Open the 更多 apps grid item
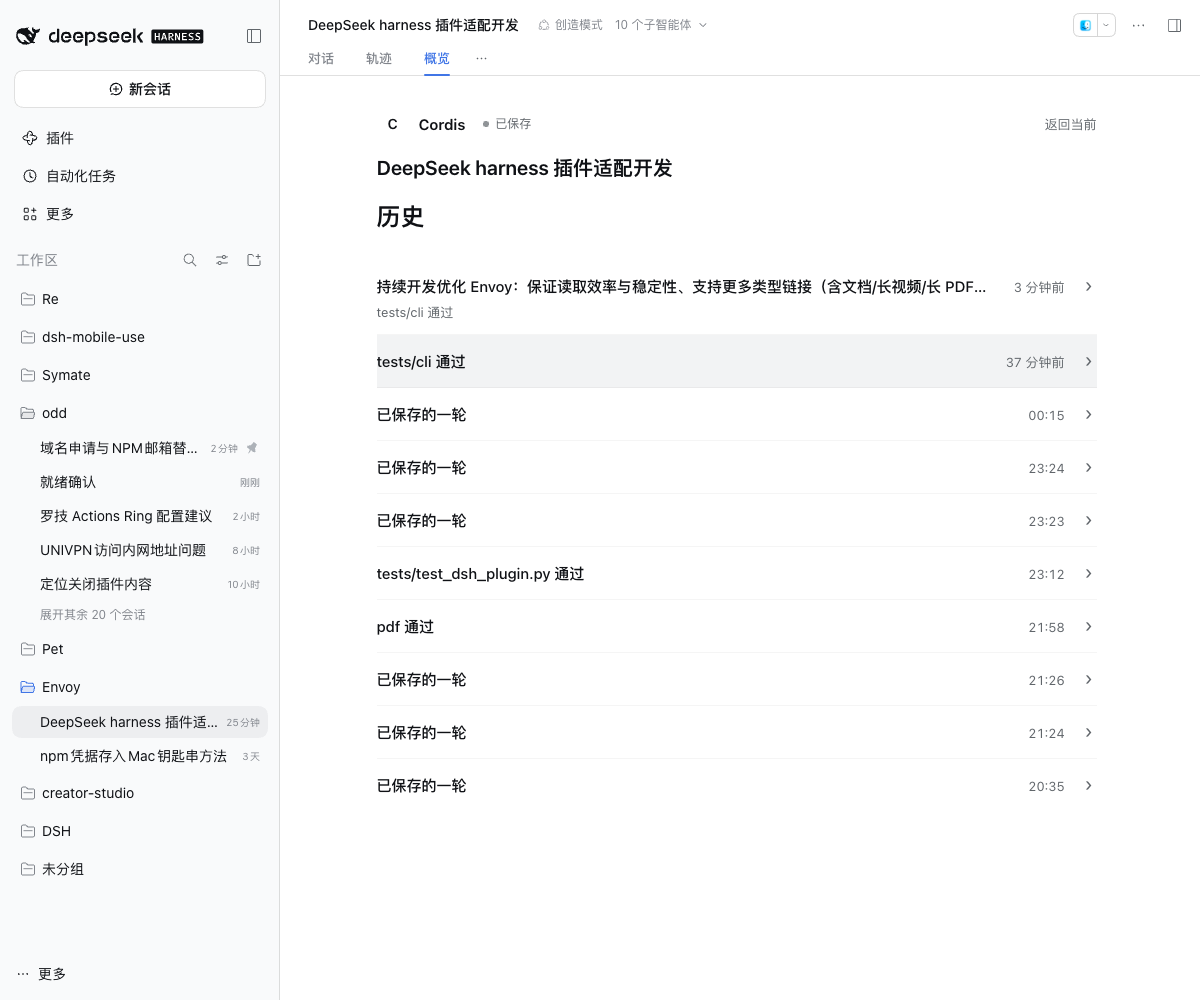This screenshot has height=1000, width=1200. click(x=140, y=214)
